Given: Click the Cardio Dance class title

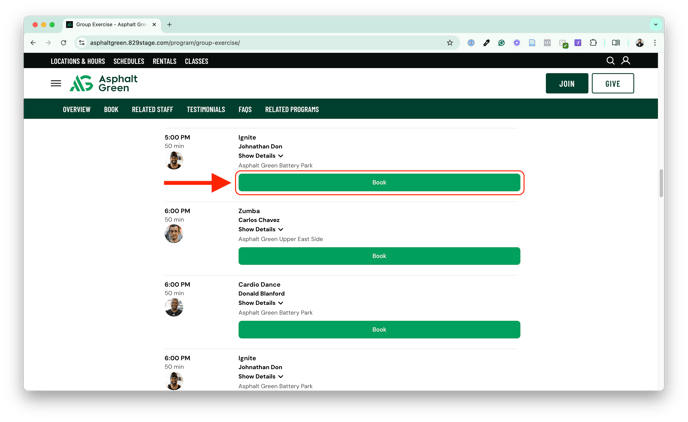Looking at the screenshot, I should (259, 285).
